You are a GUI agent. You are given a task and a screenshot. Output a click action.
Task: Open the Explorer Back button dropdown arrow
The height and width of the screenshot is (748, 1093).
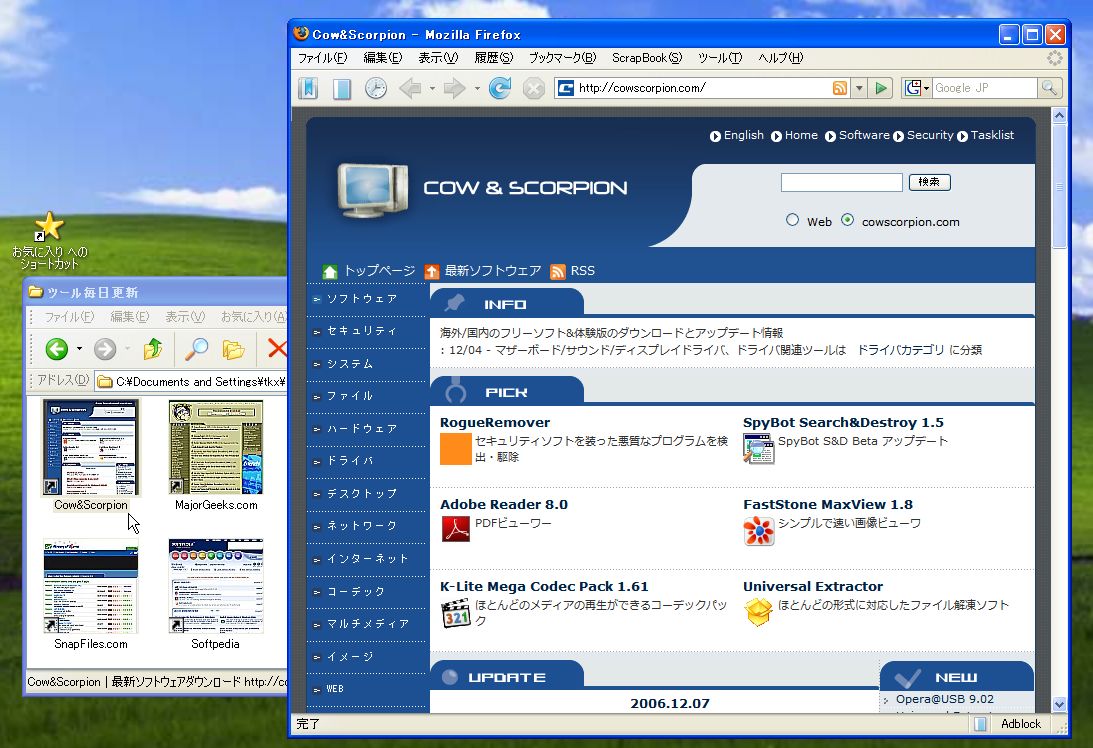click(79, 349)
